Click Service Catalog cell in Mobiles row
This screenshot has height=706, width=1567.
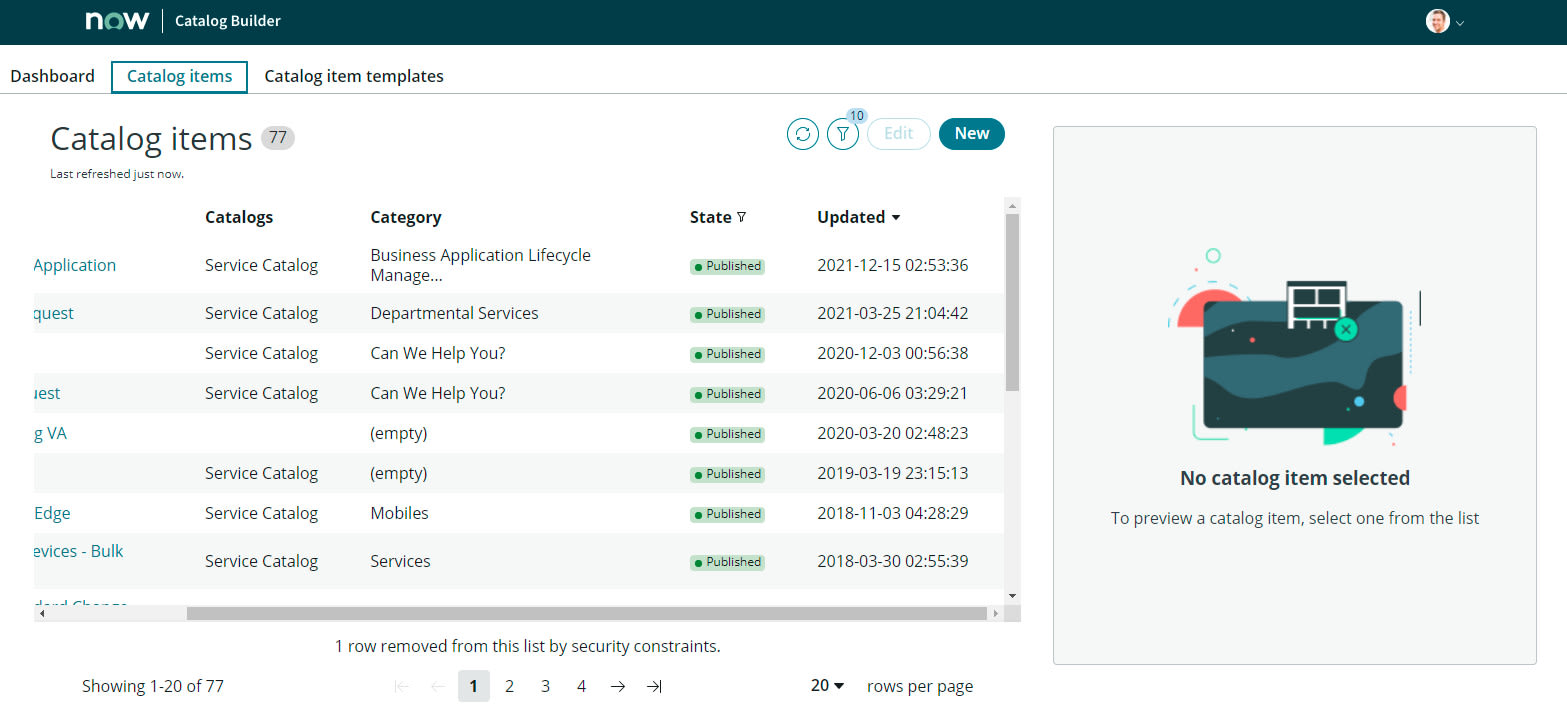(x=261, y=513)
